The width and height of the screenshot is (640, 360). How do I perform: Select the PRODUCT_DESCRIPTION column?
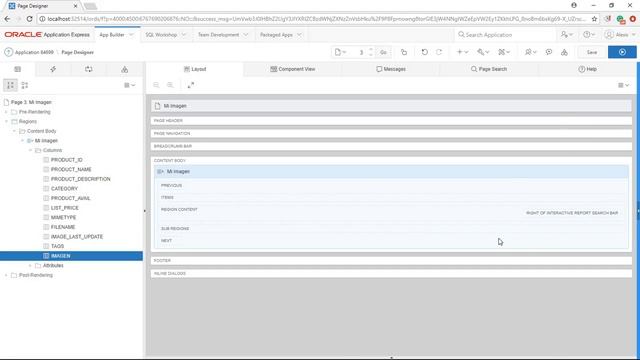point(80,179)
